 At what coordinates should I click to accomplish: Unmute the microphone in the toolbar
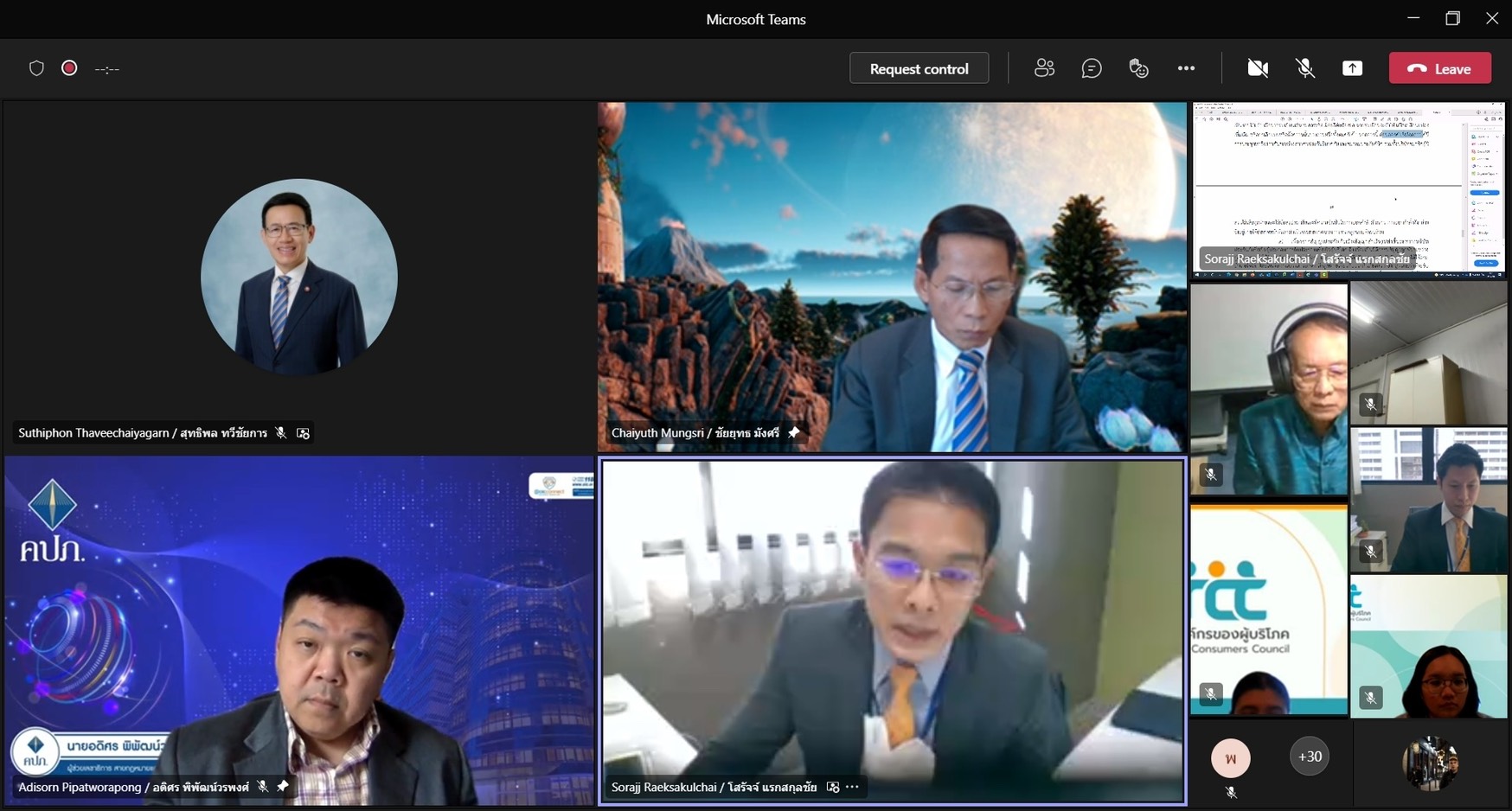pyautogui.click(x=1305, y=68)
